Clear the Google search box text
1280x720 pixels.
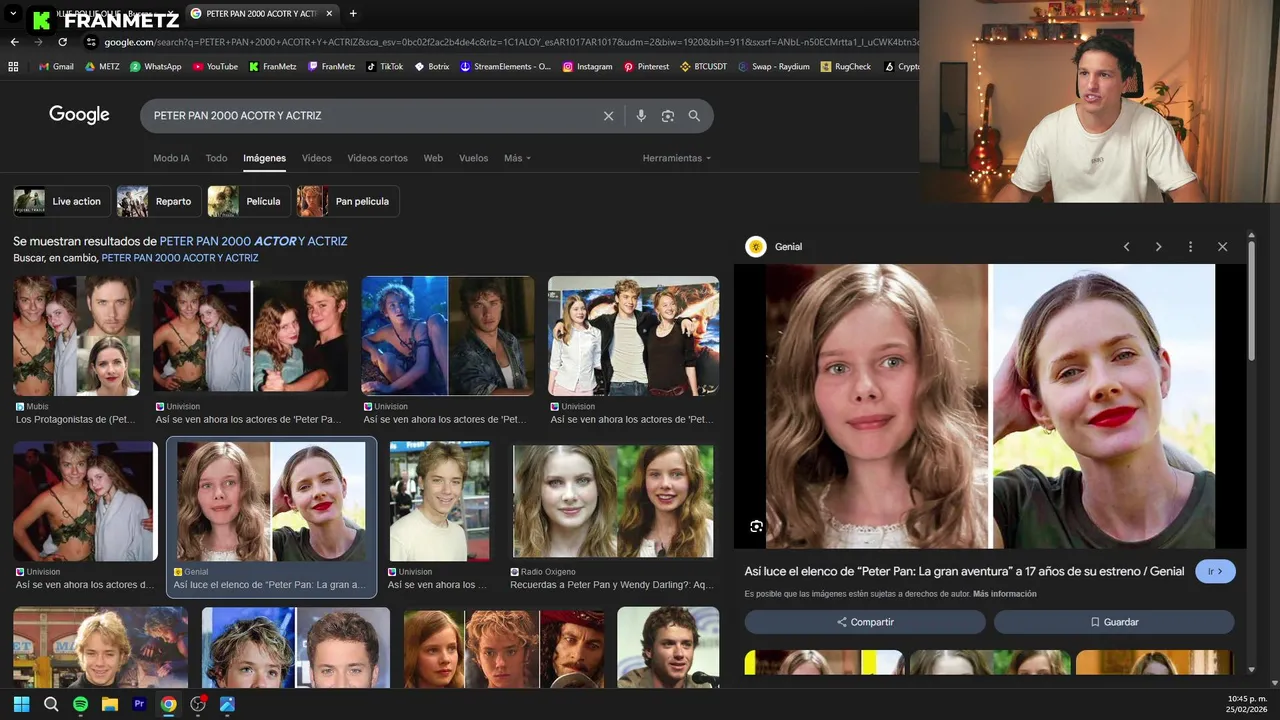point(608,116)
